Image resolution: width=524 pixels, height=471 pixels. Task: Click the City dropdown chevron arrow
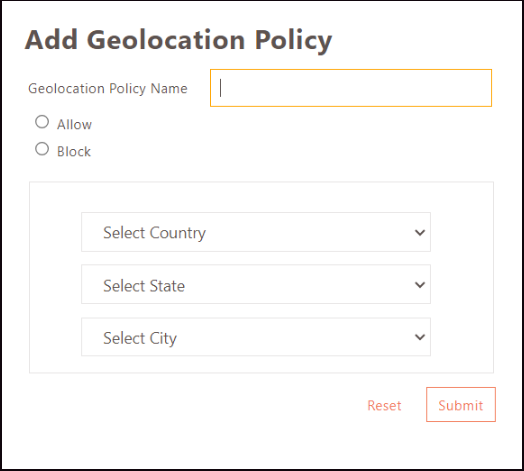pos(420,337)
